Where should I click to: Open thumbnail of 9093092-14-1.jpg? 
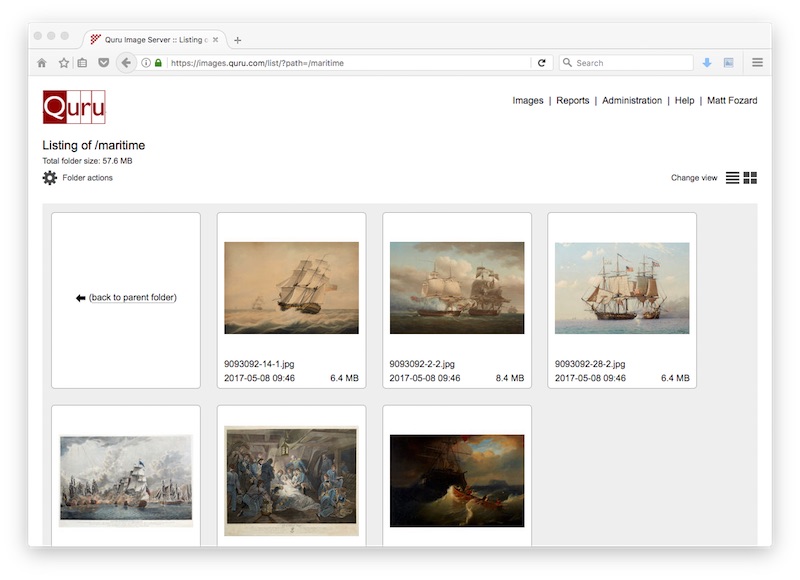click(291, 288)
